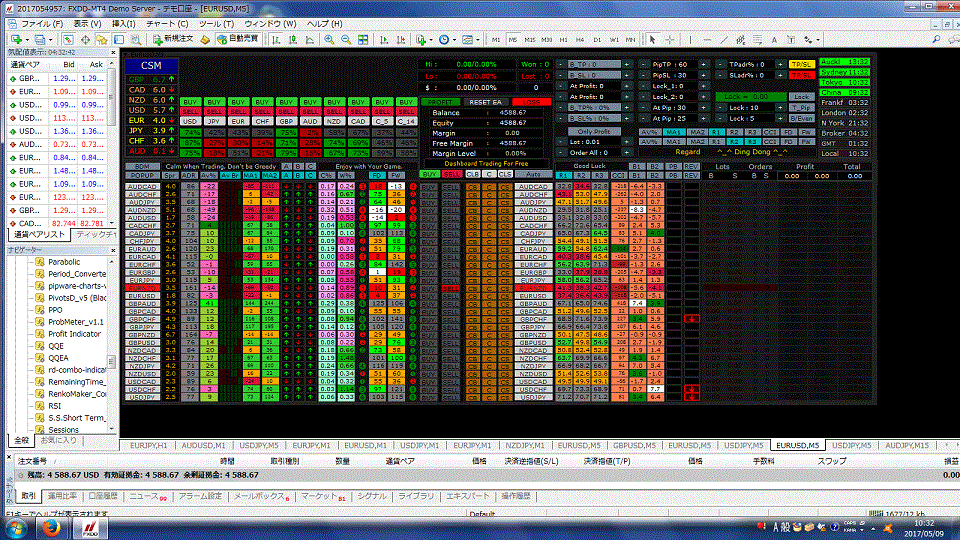This screenshot has width=960, height=540.
Task: Click the yellow TP/SL button
Action: [801, 64]
